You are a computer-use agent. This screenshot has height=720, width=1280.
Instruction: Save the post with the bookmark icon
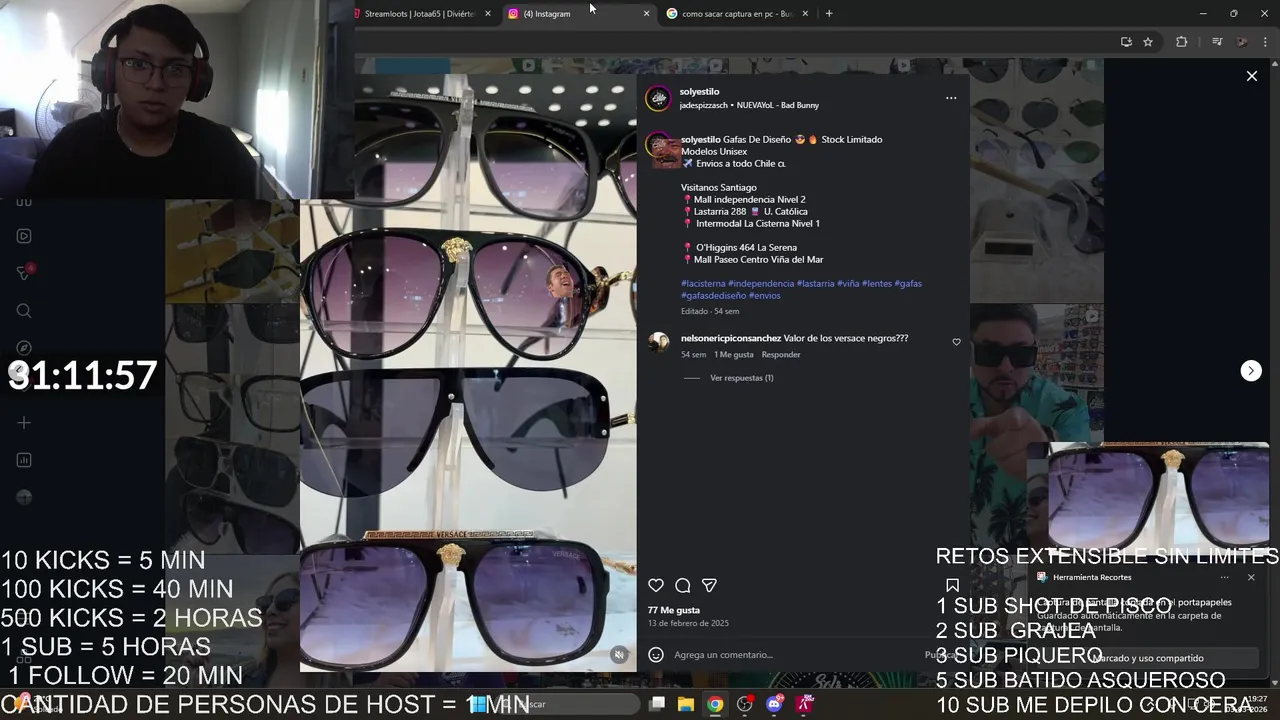(x=952, y=586)
